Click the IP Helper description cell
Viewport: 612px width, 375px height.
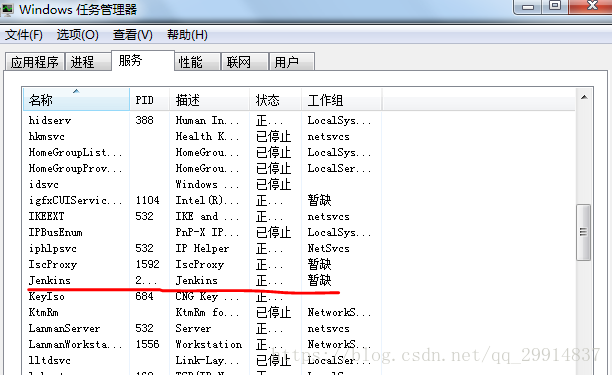[202, 248]
